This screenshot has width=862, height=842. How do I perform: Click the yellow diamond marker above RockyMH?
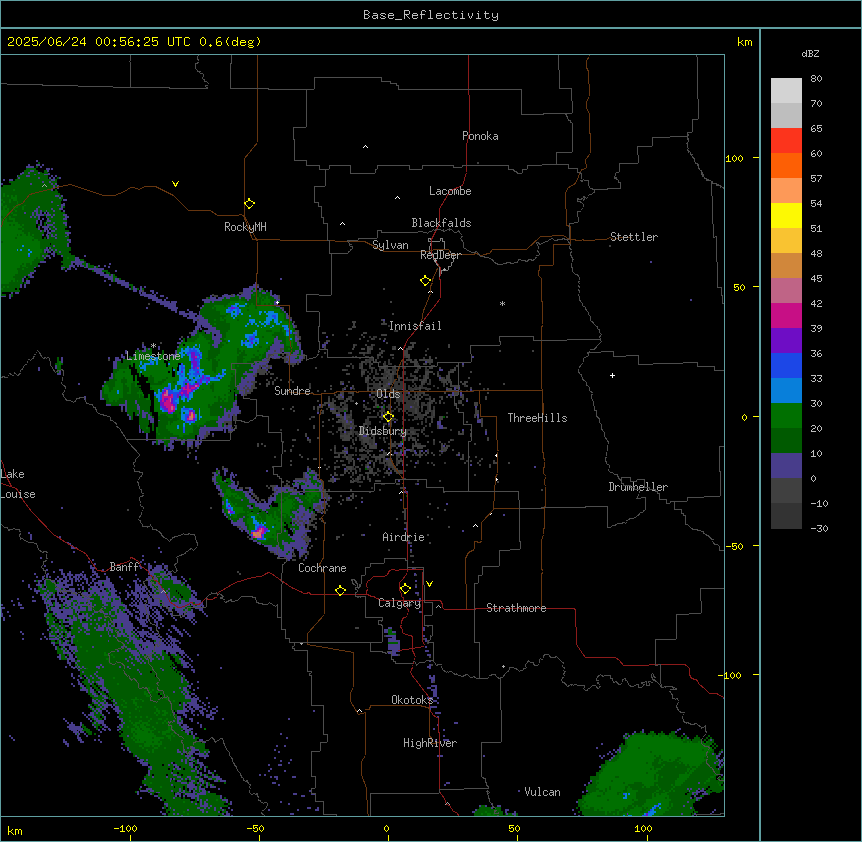point(249,203)
